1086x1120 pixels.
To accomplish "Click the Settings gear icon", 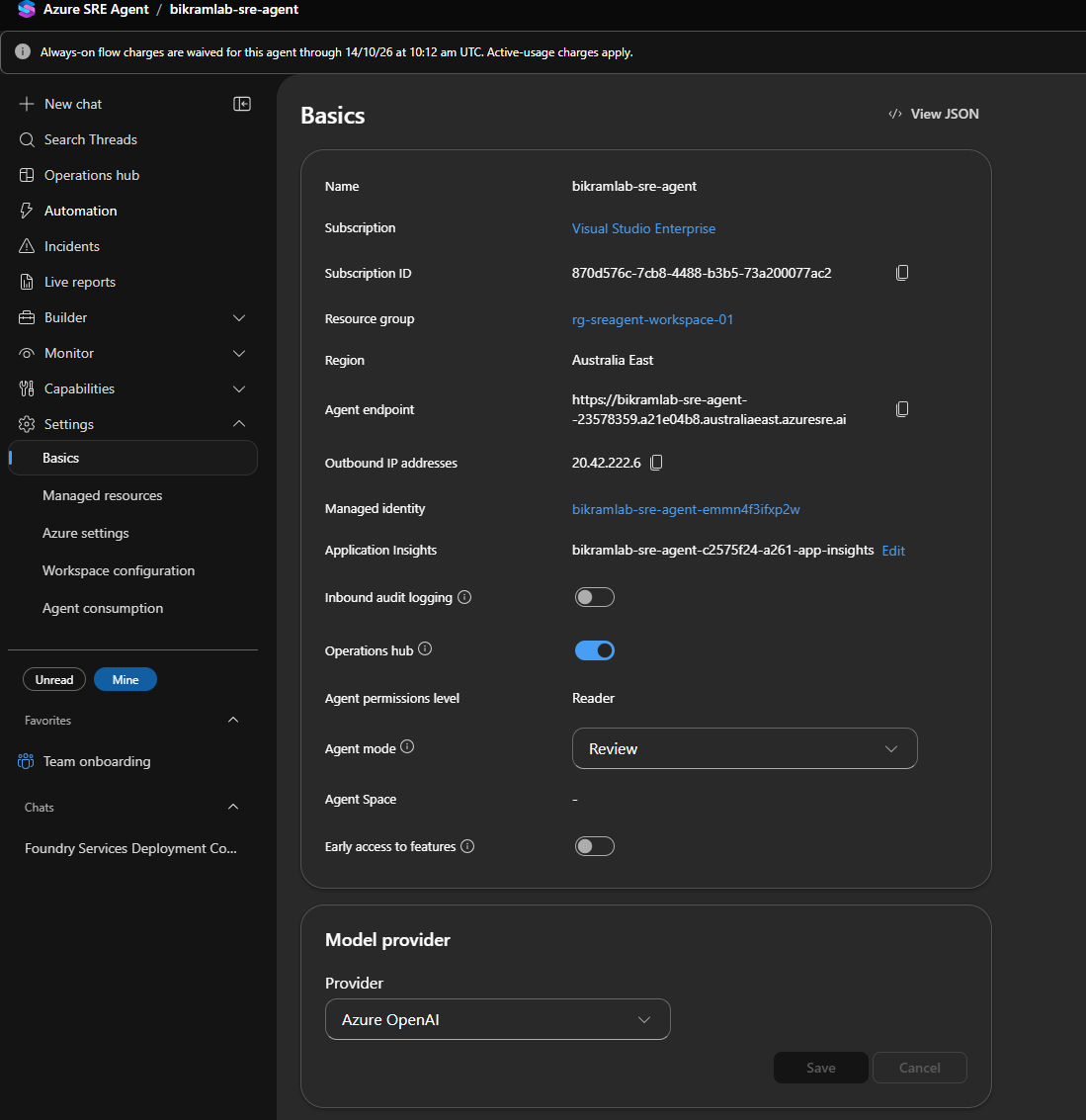I will point(27,424).
